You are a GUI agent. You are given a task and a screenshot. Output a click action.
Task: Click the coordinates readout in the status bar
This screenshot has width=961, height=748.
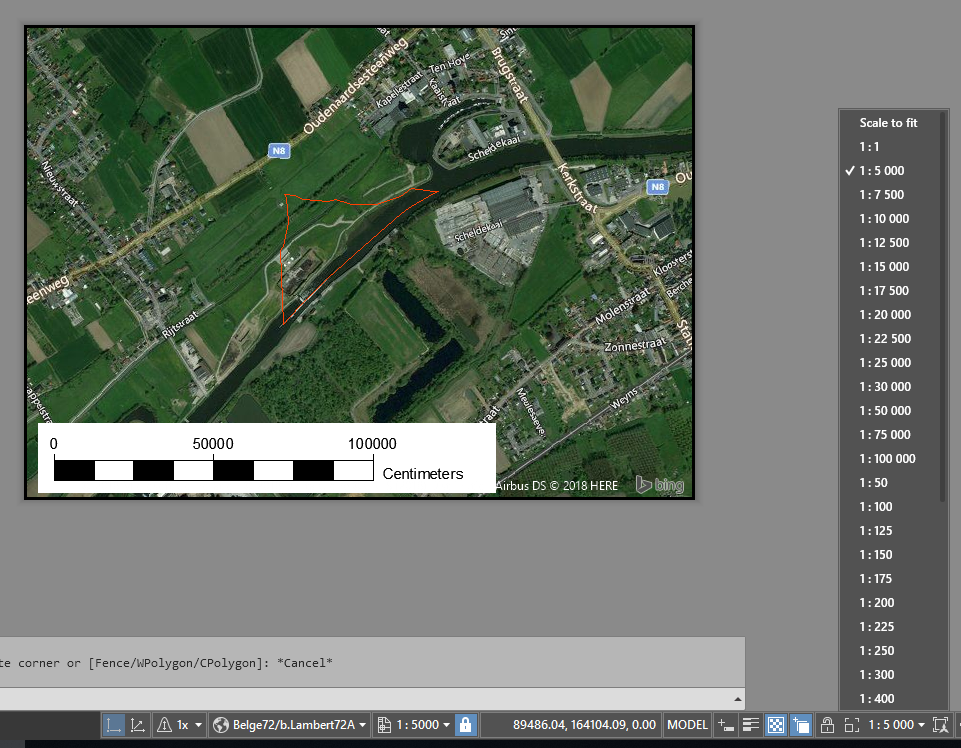584,724
